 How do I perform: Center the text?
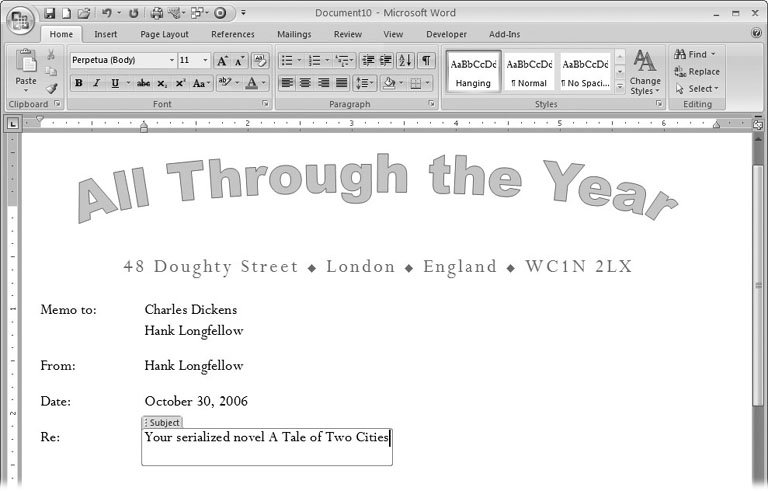tap(305, 83)
